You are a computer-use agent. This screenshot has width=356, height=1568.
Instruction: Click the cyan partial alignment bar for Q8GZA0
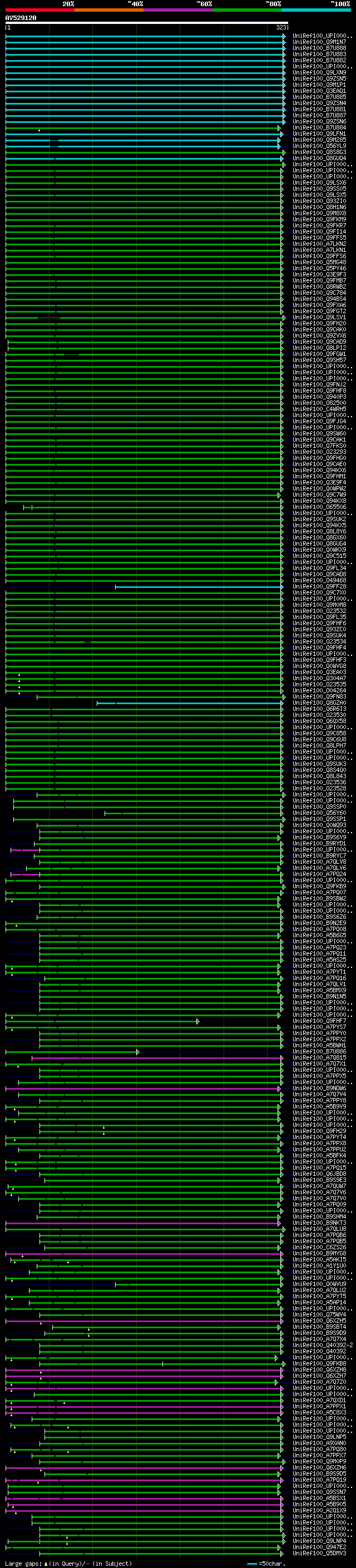pos(189,703)
